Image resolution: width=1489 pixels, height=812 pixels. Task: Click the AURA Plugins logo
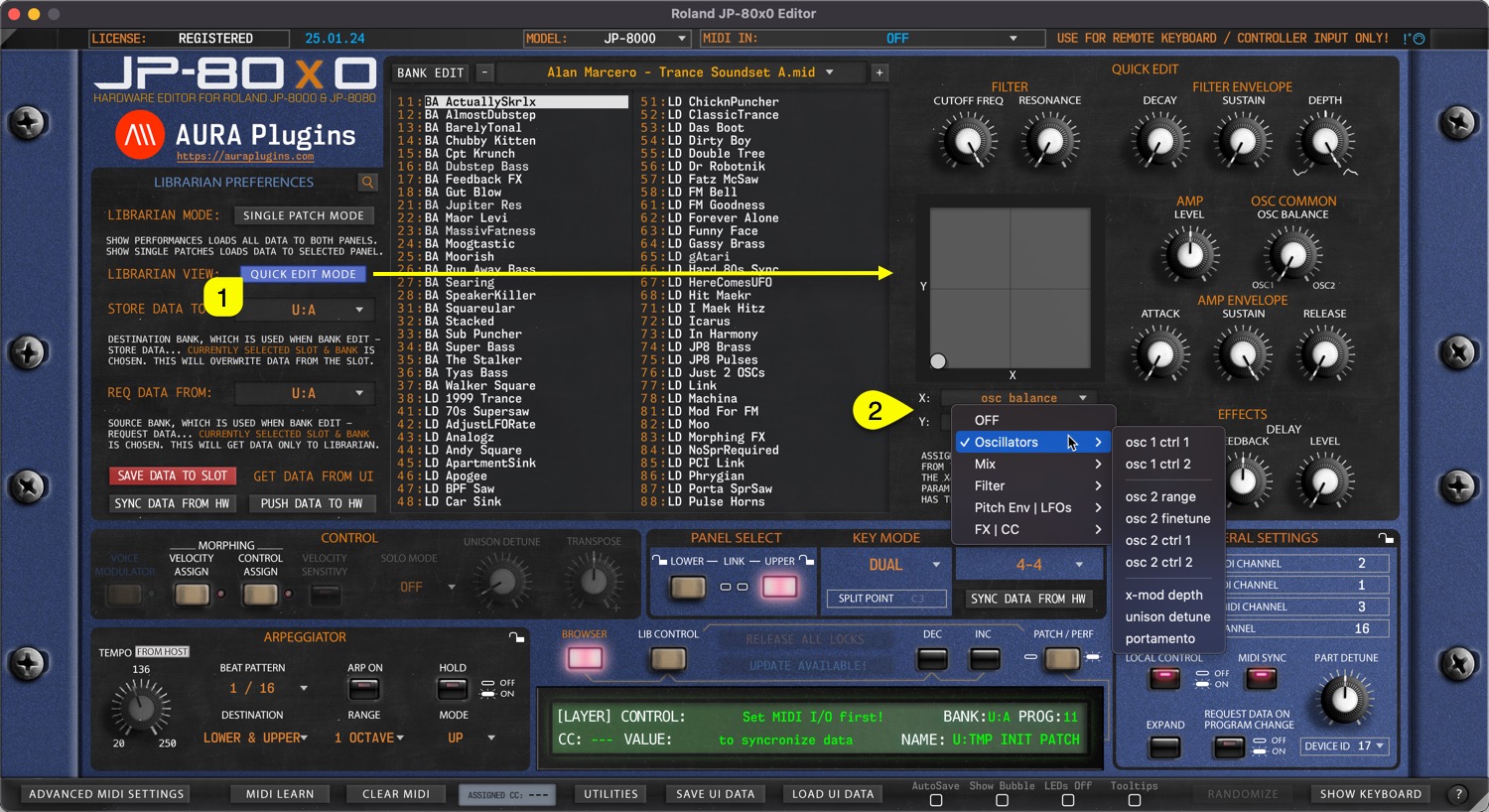click(x=140, y=135)
